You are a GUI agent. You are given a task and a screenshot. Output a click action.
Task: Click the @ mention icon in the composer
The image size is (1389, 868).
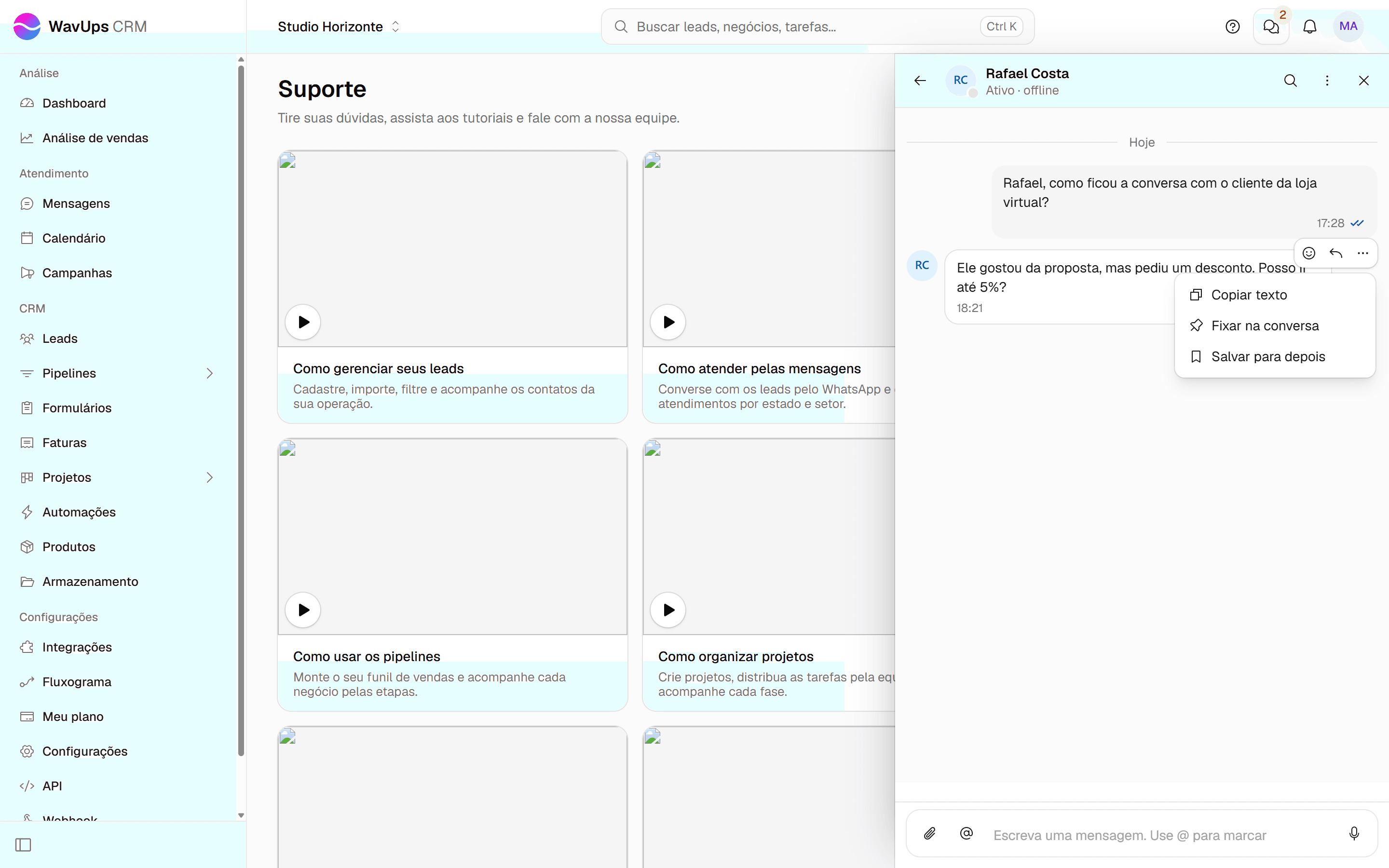point(967,834)
